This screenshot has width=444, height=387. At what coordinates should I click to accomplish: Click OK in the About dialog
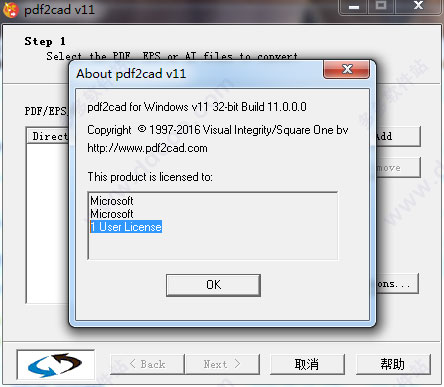[213, 285]
